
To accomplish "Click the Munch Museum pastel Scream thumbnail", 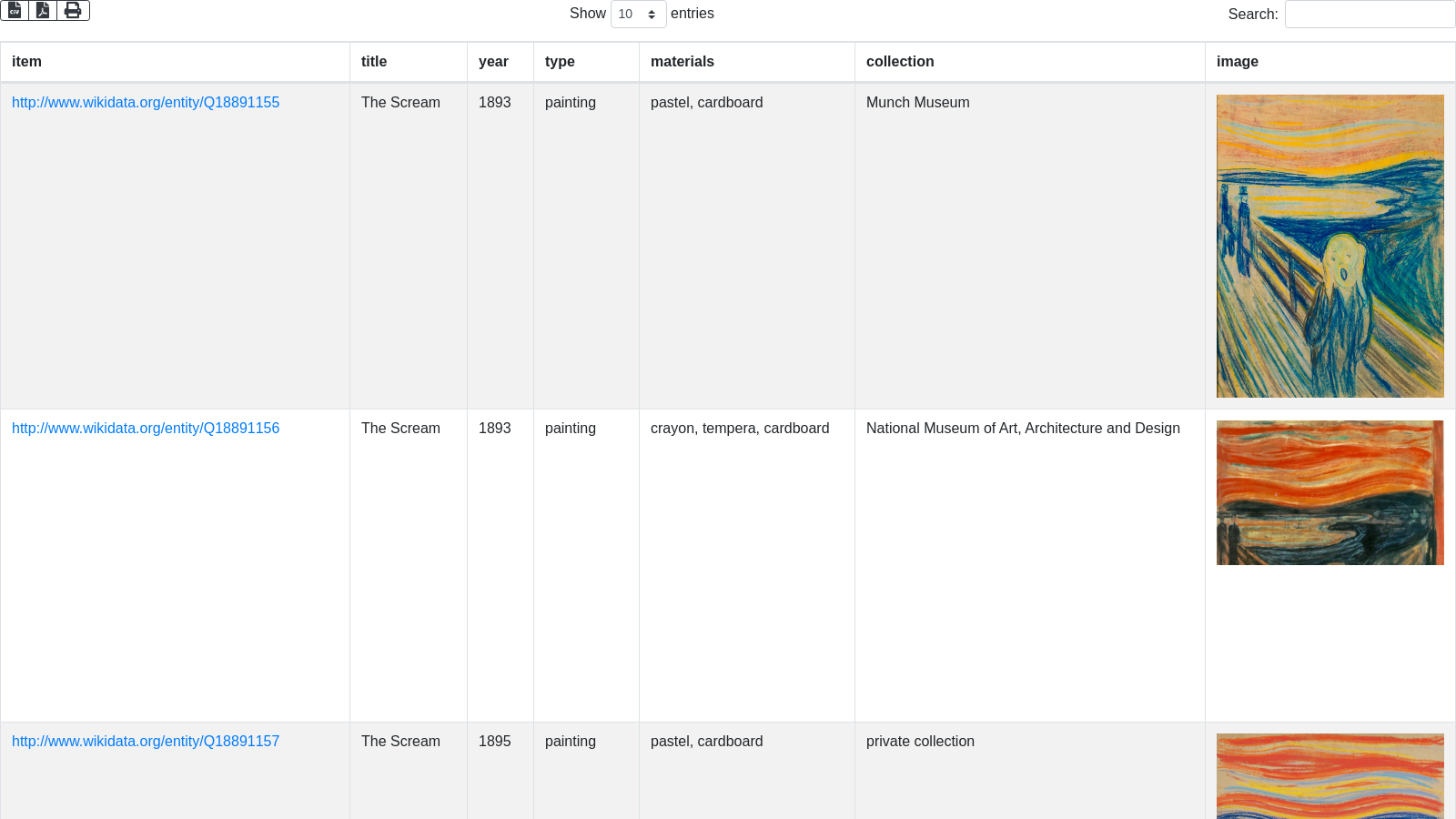I will tap(1330, 246).
